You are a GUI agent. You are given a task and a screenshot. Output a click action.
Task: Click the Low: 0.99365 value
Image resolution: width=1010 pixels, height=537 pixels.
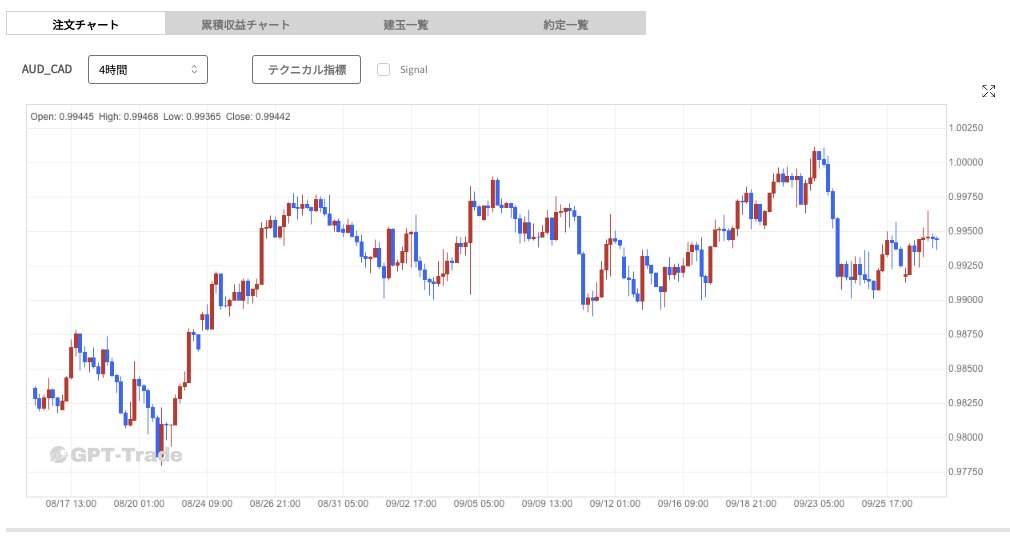click(x=191, y=117)
